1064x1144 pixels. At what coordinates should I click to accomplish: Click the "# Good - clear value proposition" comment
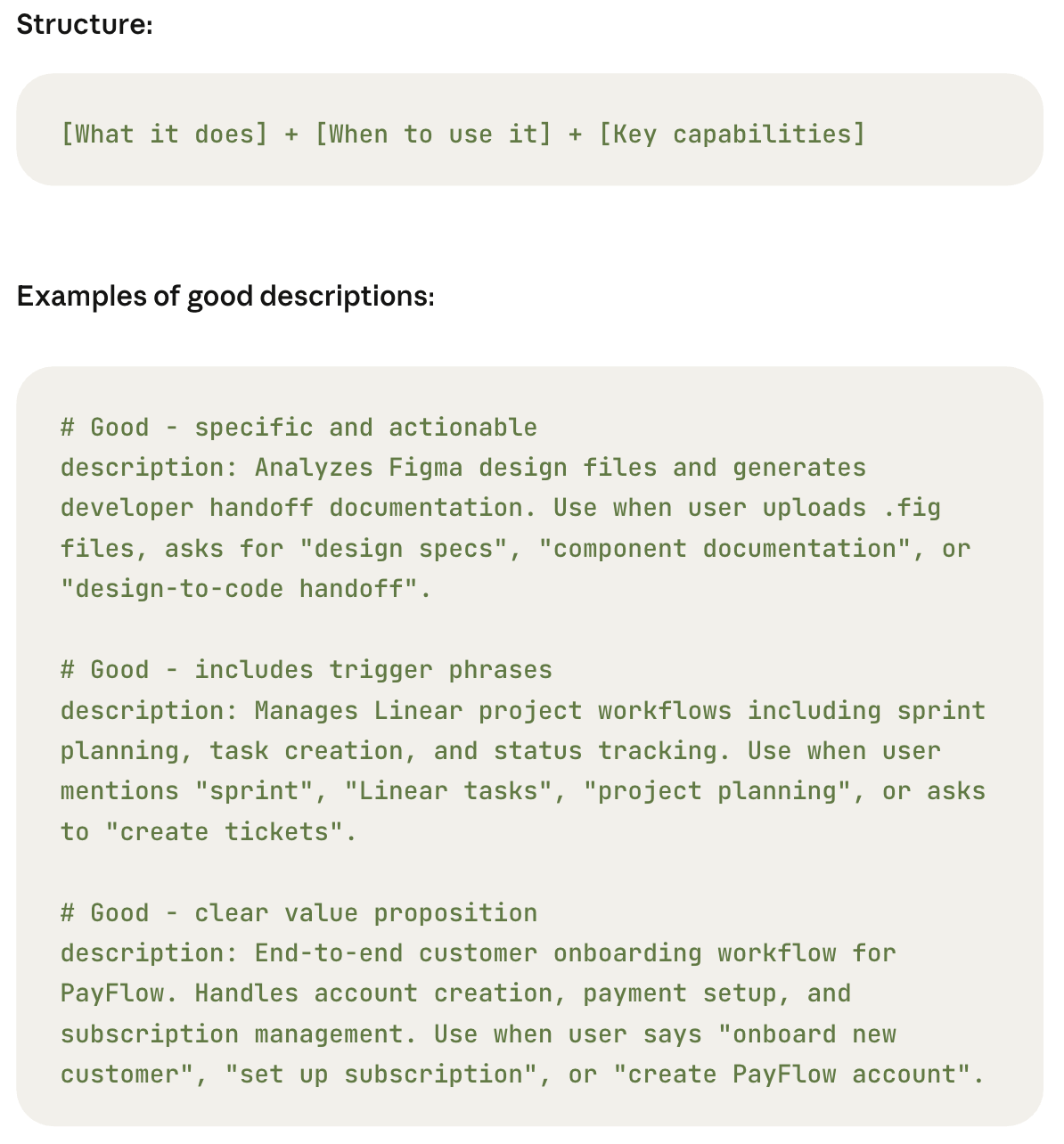click(299, 913)
